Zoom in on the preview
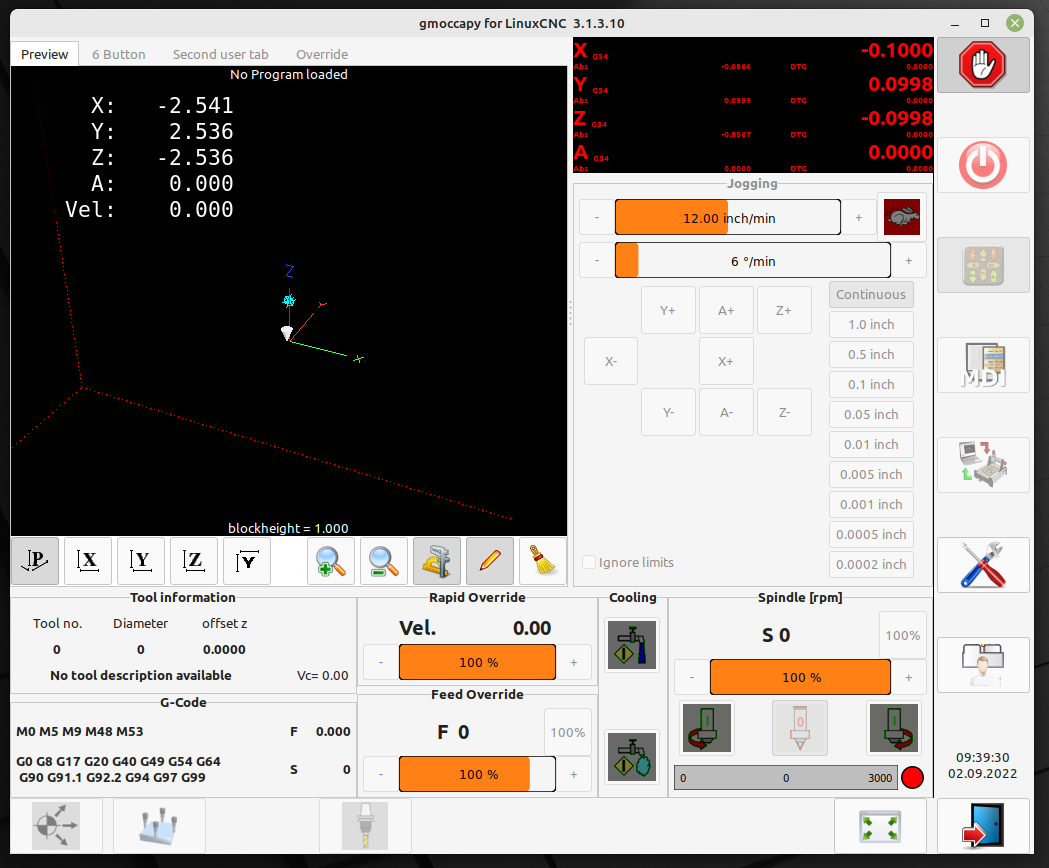The image size is (1049, 868). click(x=330, y=561)
